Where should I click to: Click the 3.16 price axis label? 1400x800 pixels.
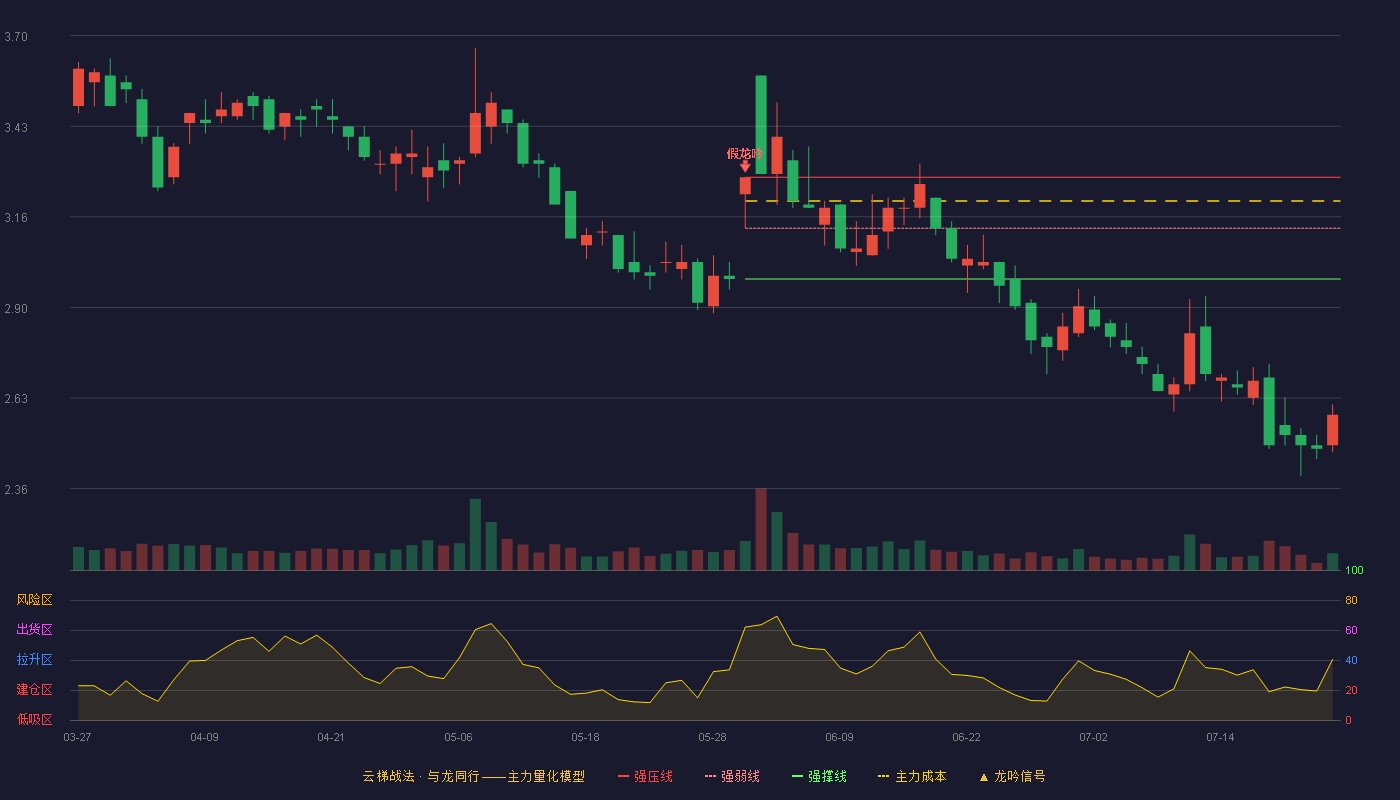pos(16,218)
